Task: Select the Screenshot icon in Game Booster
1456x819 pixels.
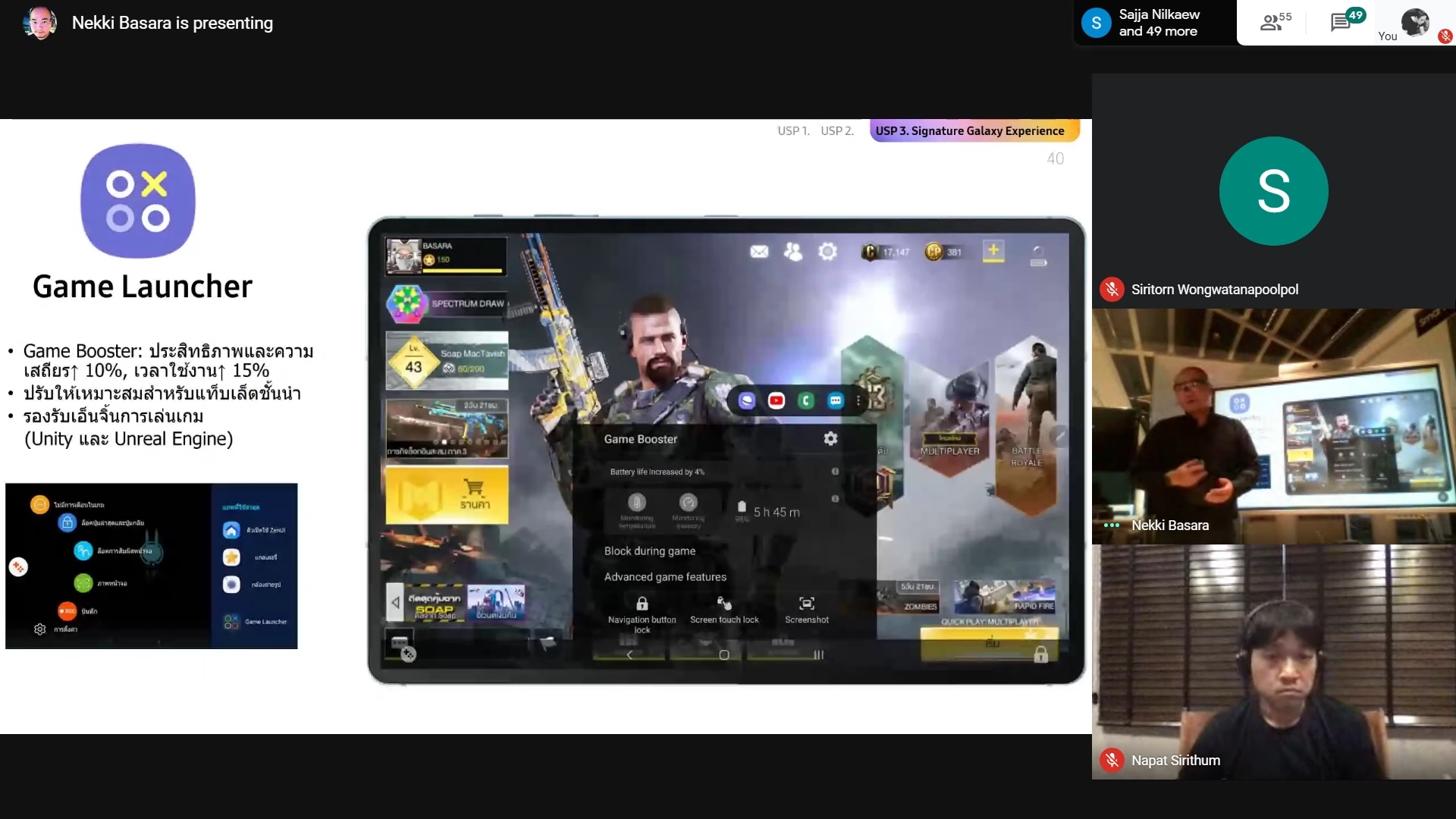Action: (x=807, y=604)
